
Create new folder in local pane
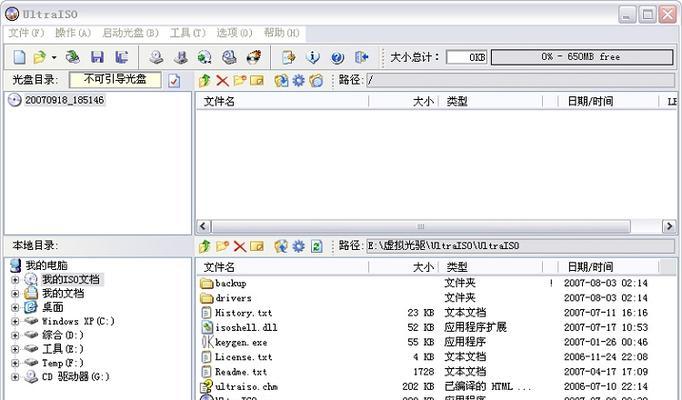222,247
